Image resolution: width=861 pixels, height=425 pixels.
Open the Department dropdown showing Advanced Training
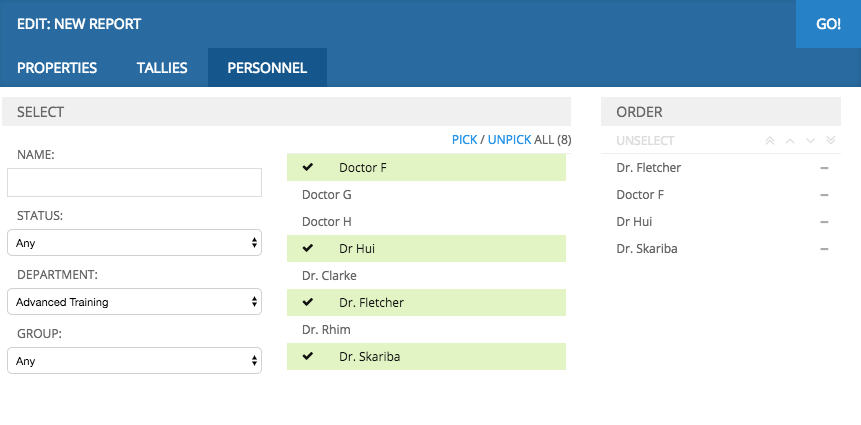click(x=135, y=302)
